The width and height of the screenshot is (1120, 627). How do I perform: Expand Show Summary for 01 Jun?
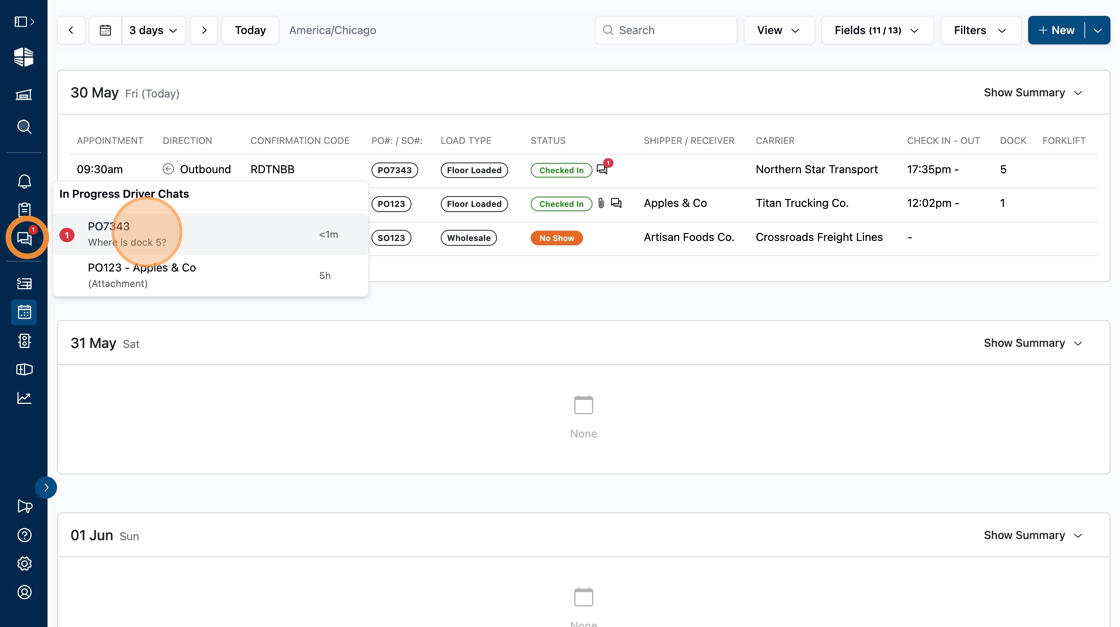pos(1033,535)
